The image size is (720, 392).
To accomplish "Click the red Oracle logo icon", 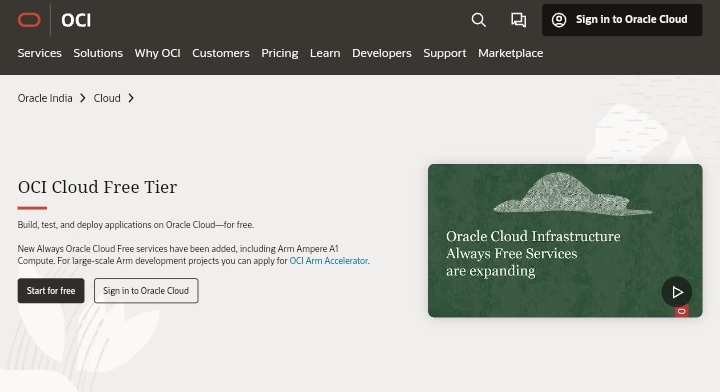I will pyautogui.click(x=29, y=20).
